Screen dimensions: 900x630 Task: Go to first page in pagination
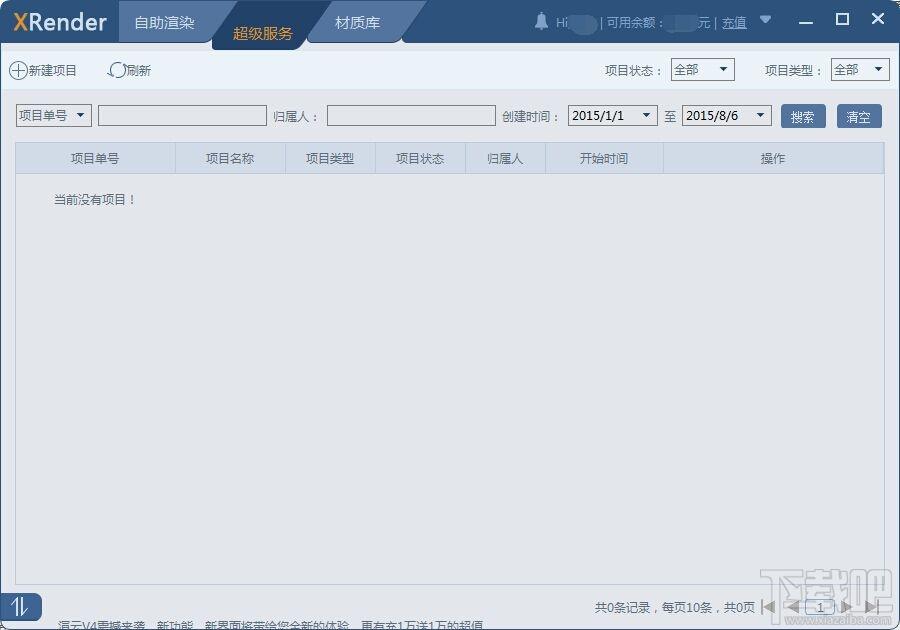tap(768, 606)
